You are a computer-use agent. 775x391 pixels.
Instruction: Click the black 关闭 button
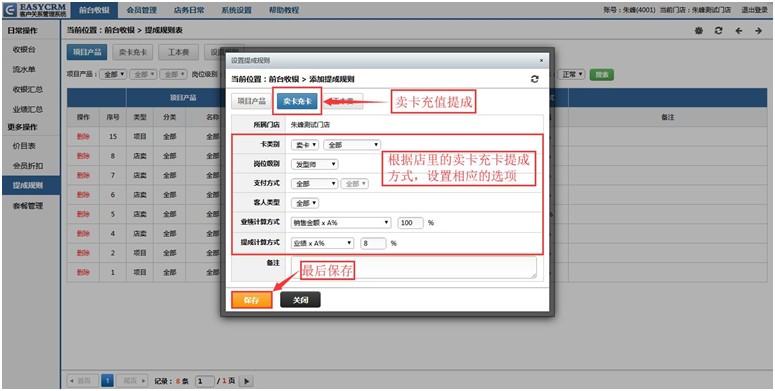(x=301, y=300)
